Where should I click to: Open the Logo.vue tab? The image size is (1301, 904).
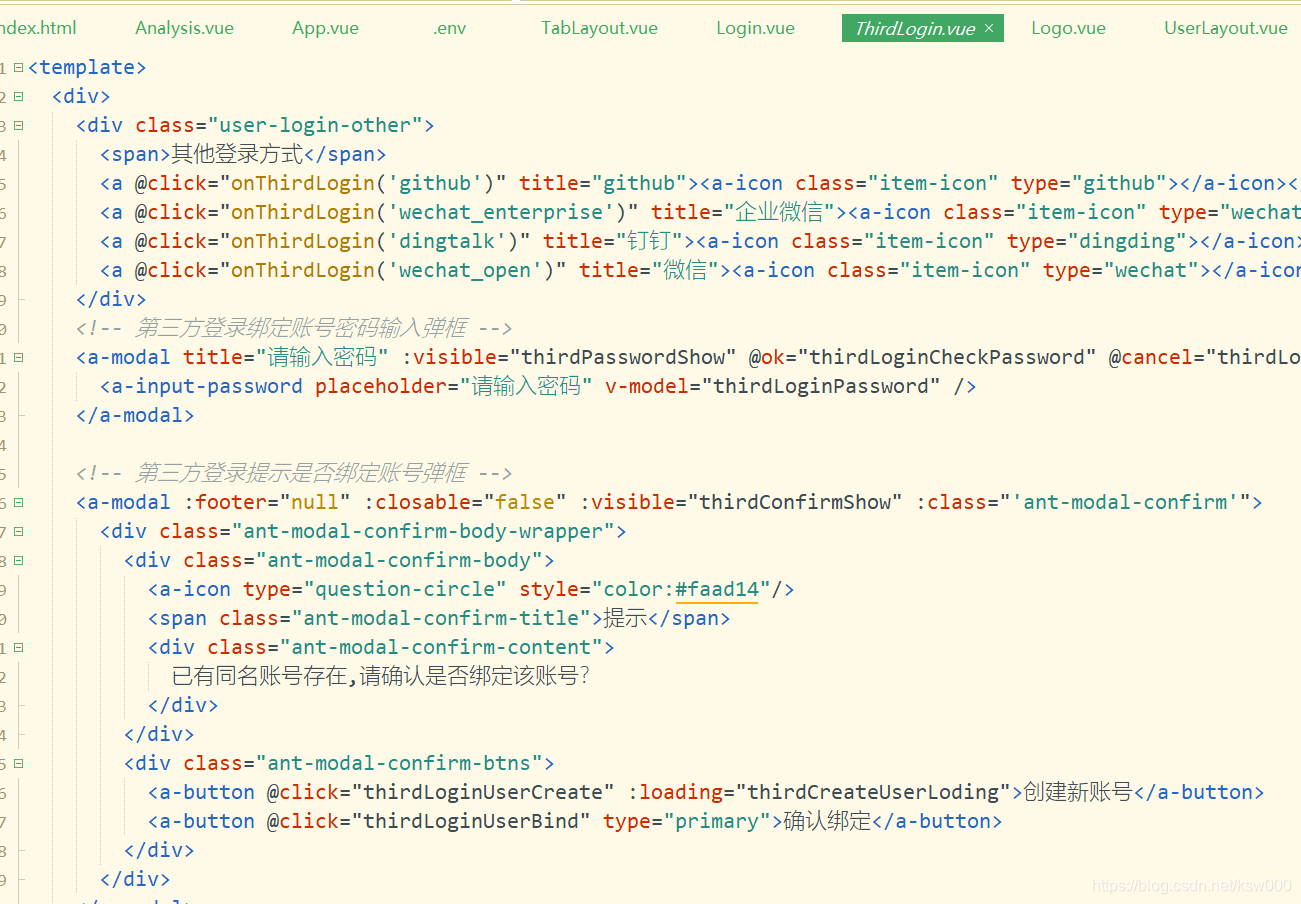(1068, 28)
